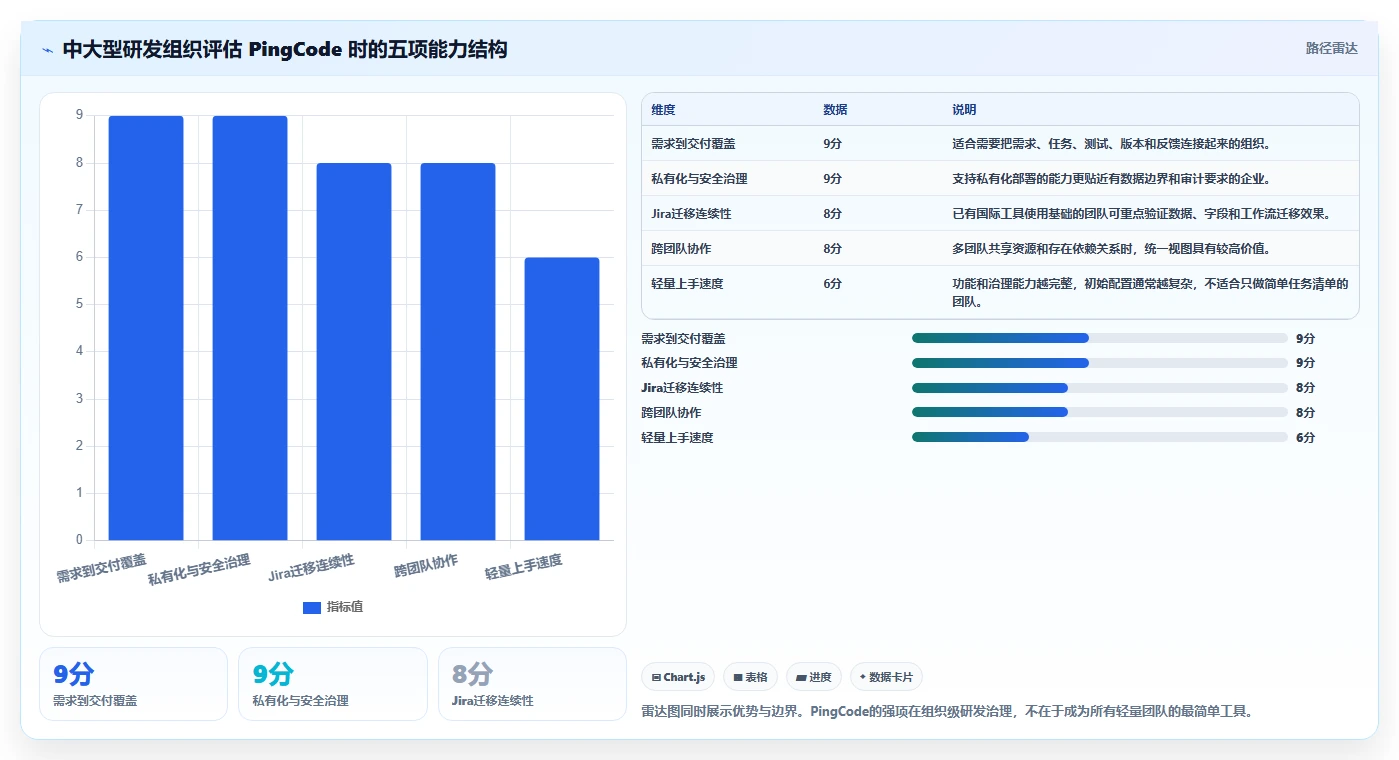This screenshot has height=760, width=1399.
Task: Click the chart bar for 私有化与安全治理
Action: click(250, 328)
